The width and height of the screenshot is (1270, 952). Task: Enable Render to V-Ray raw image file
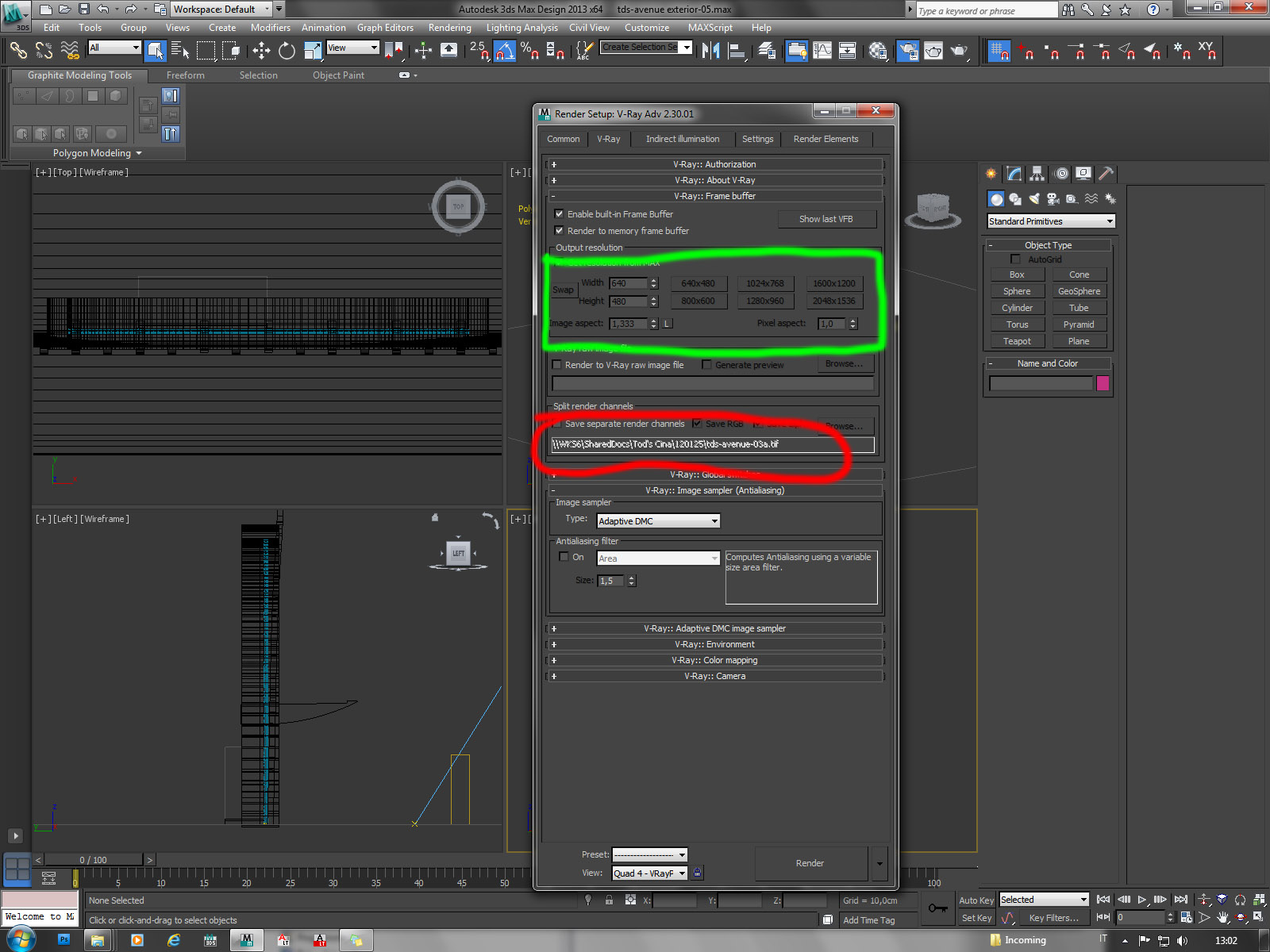[x=556, y=365]
